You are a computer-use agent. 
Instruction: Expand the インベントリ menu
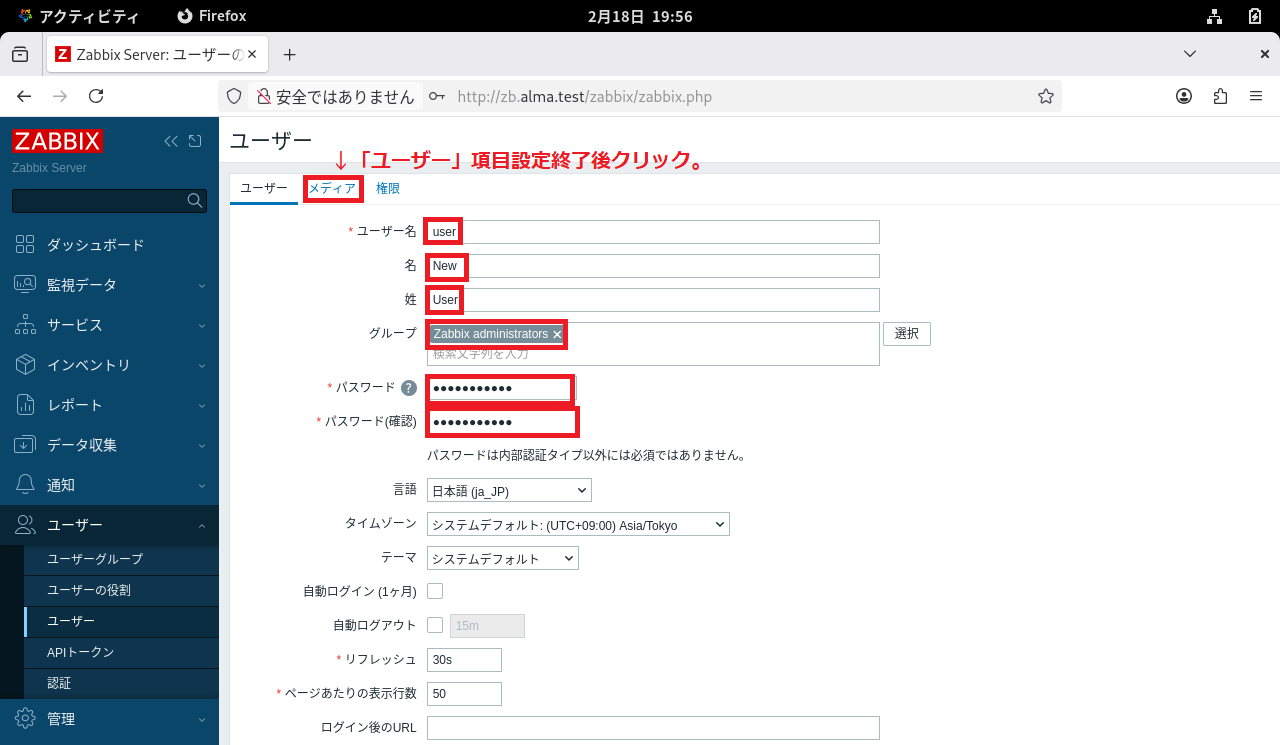(x=202, y=365)
